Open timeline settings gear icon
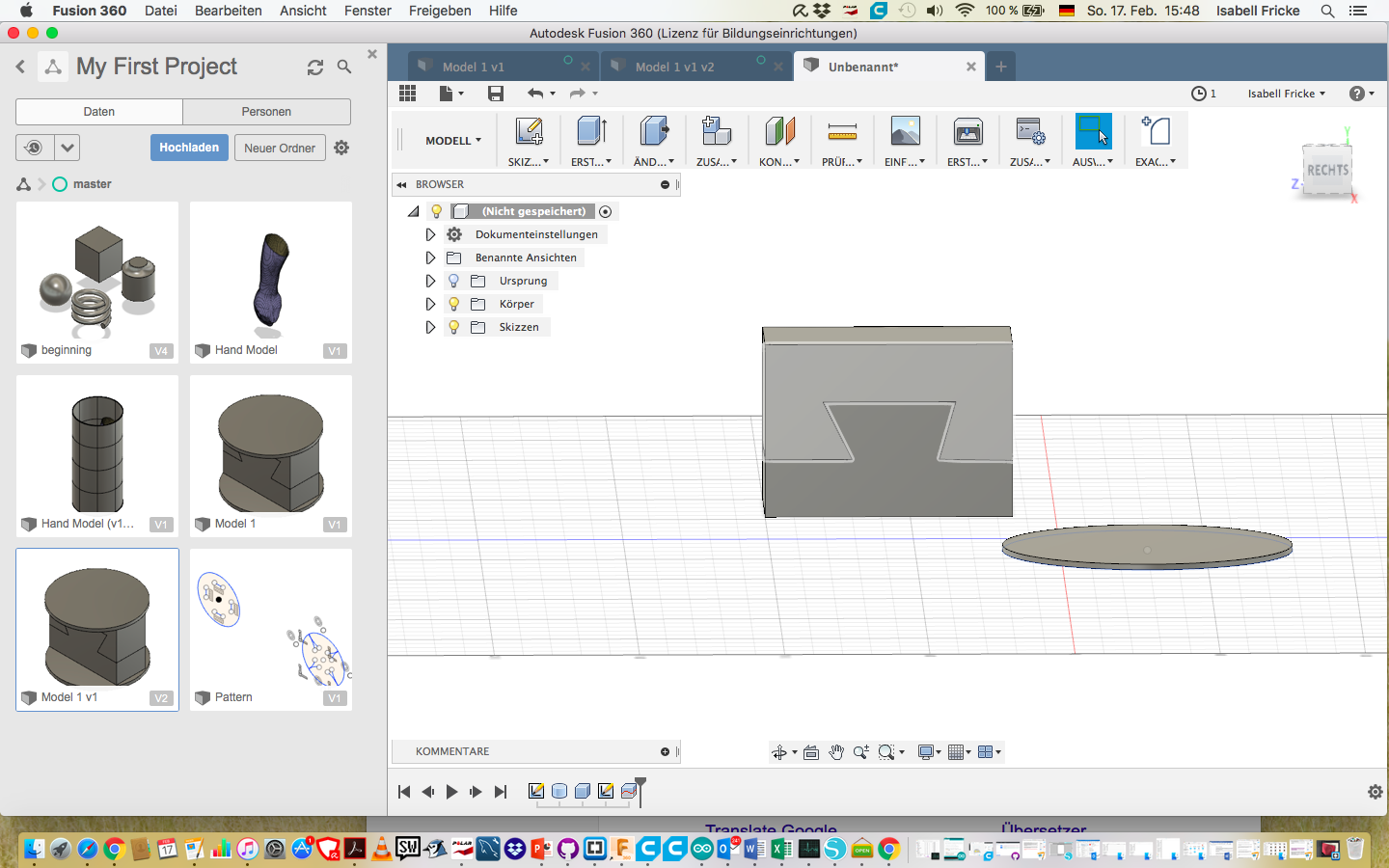This screenshot has width=1389, height=868. 1375,792
